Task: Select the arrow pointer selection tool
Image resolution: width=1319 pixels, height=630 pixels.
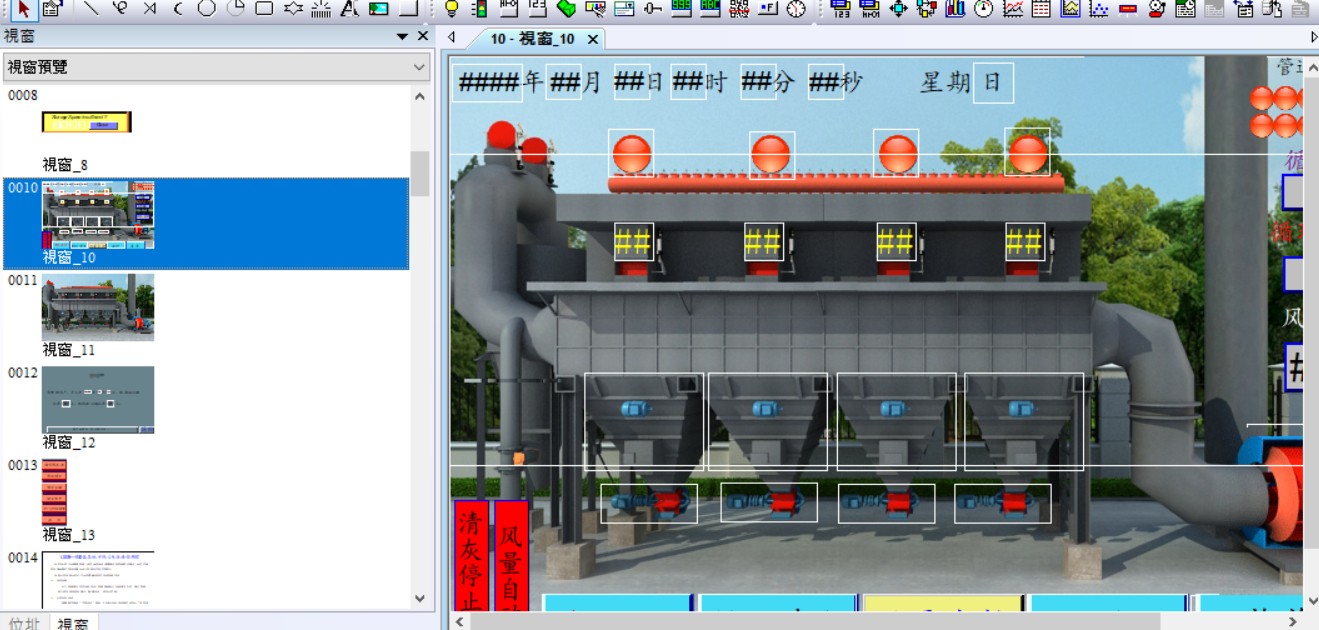Action: coord(24,9)
